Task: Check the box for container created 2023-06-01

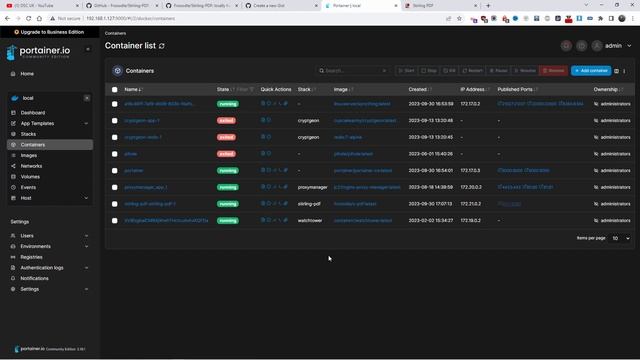Action: (x=115, y=154)
